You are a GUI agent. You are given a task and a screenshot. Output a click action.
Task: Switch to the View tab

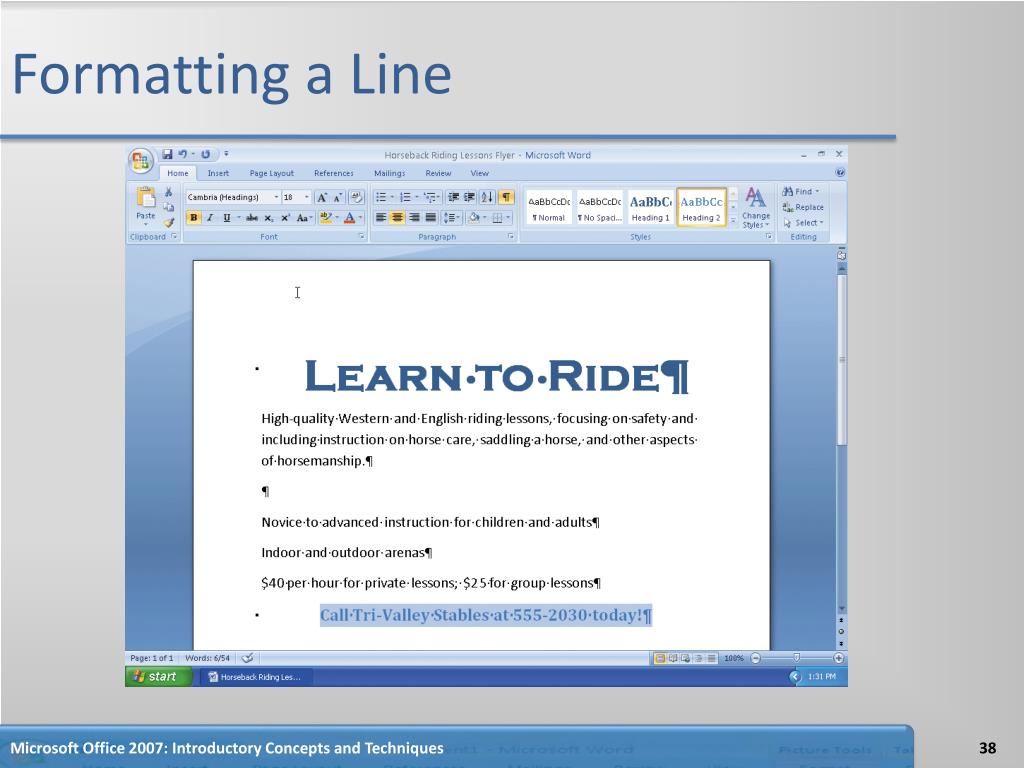pos(480,173)
